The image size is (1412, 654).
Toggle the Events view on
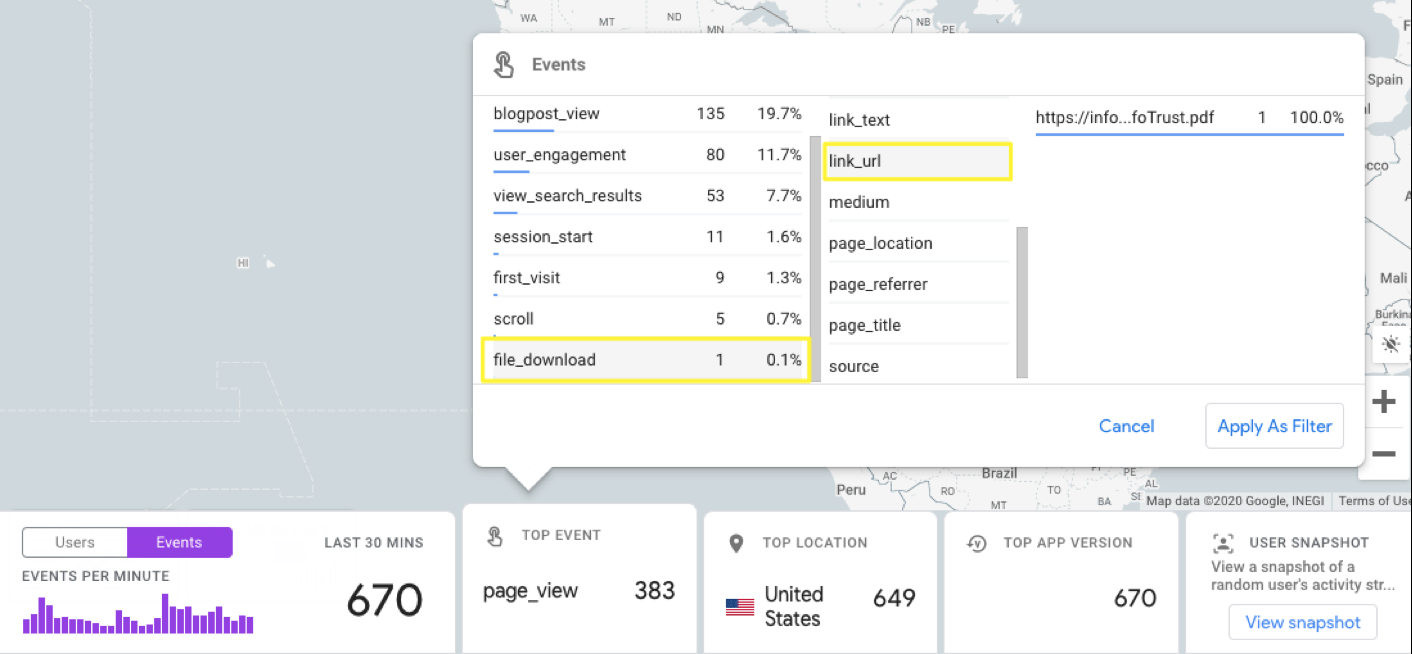[179, 541]
